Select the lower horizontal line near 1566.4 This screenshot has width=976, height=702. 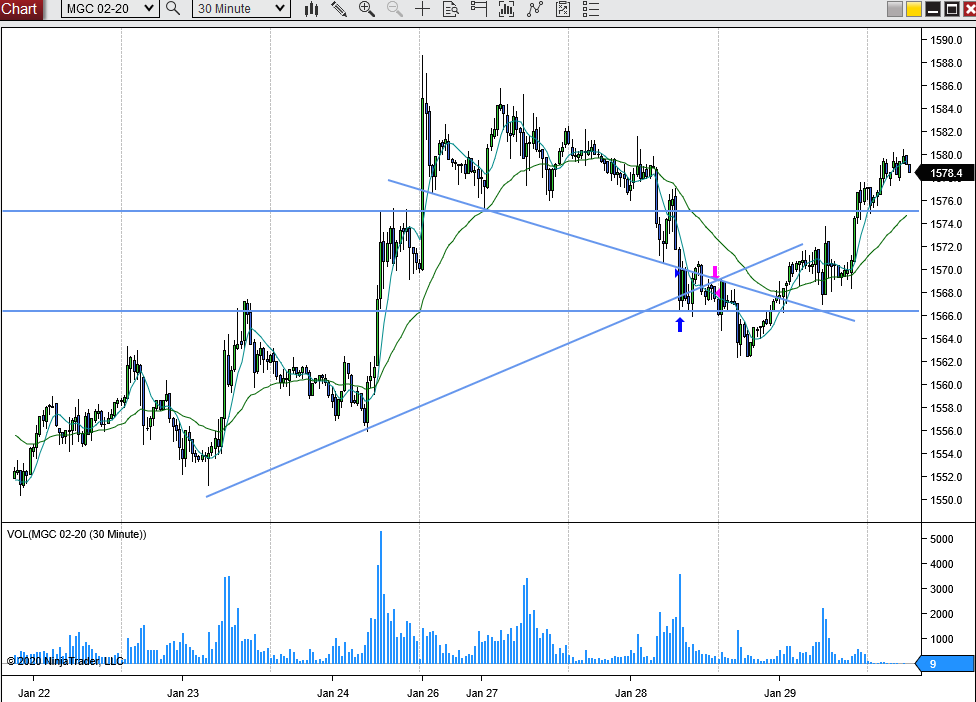coord(461,311)
